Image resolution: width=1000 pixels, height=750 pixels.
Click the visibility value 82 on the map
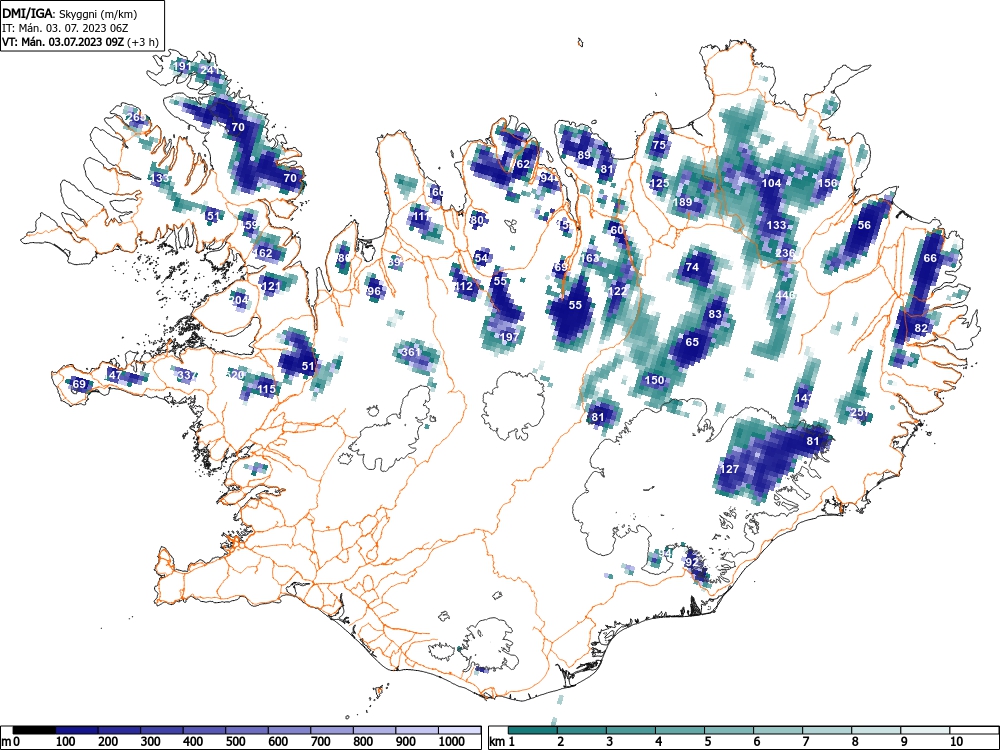tap(921, 328)
